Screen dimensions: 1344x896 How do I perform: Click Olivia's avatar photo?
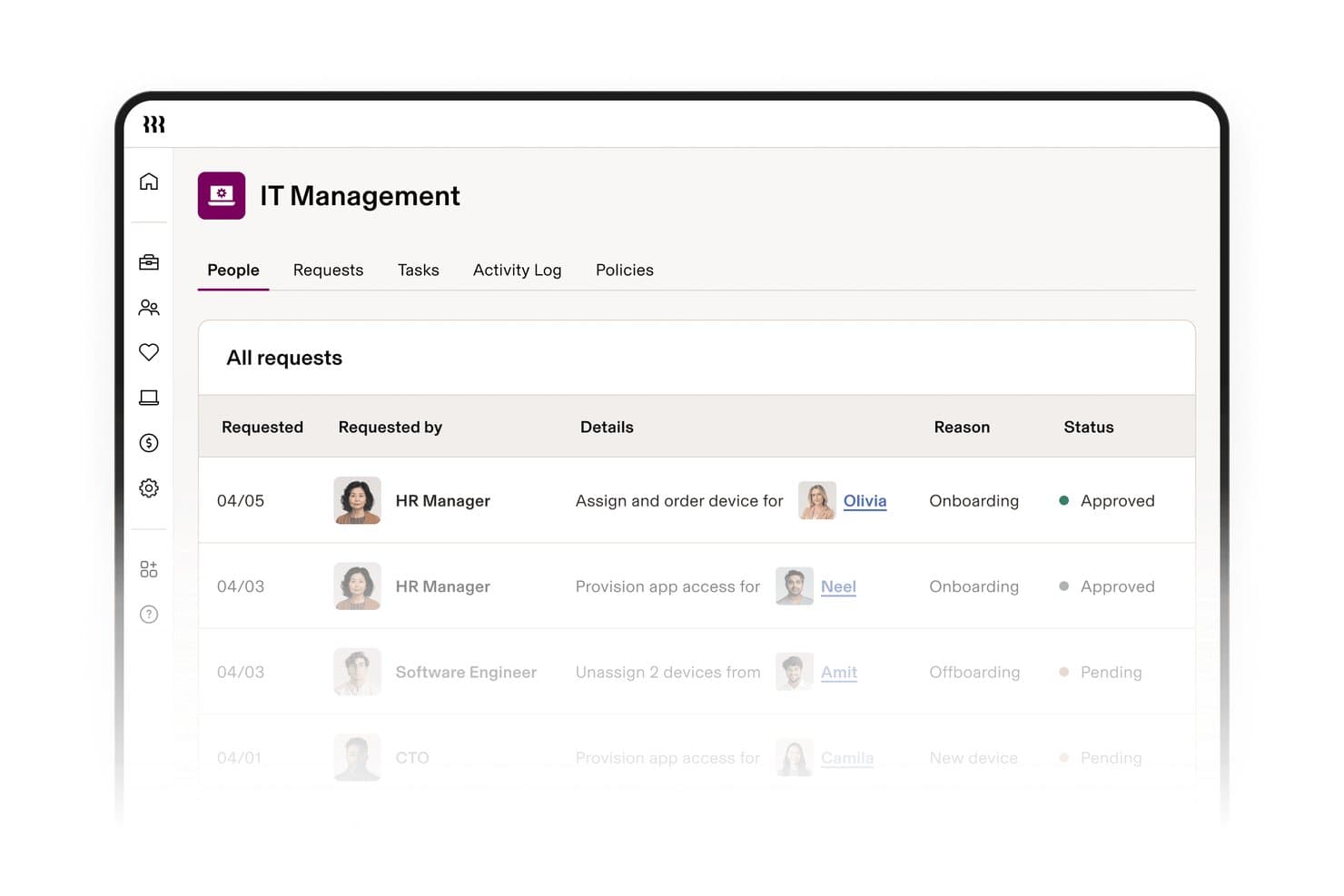click(816, 500)
